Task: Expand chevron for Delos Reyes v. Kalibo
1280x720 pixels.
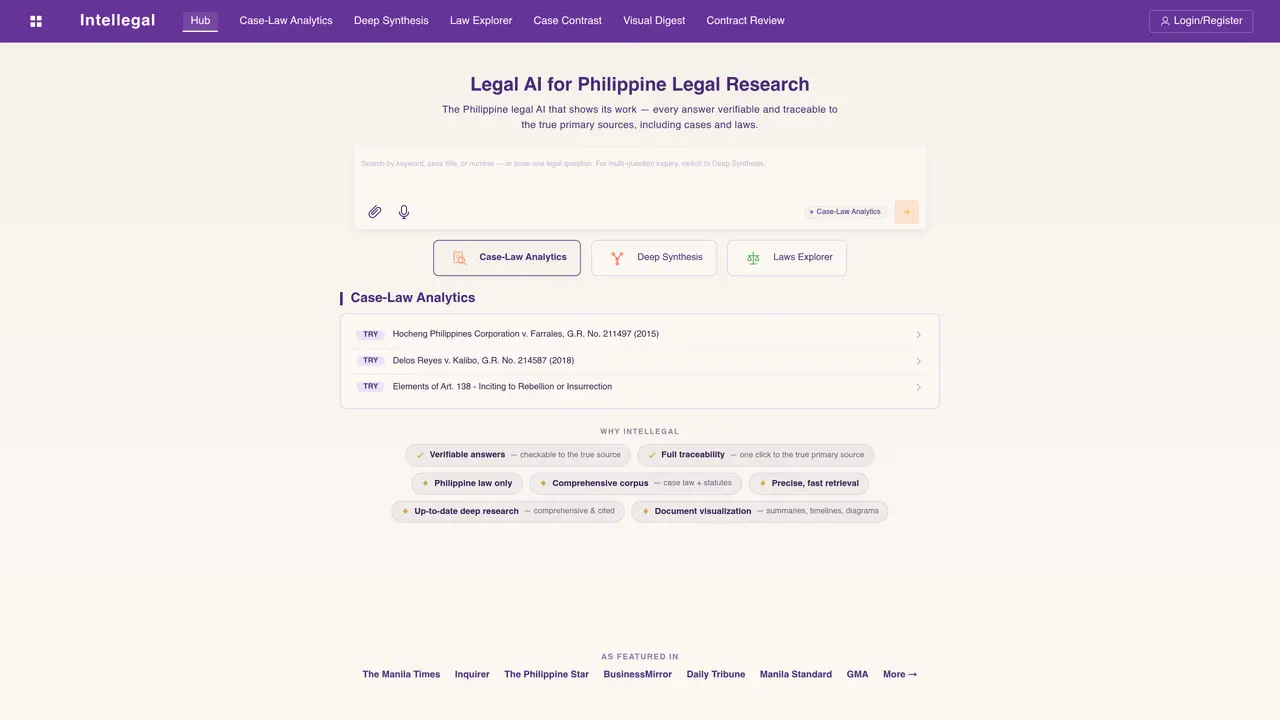Action: point(919,361)
